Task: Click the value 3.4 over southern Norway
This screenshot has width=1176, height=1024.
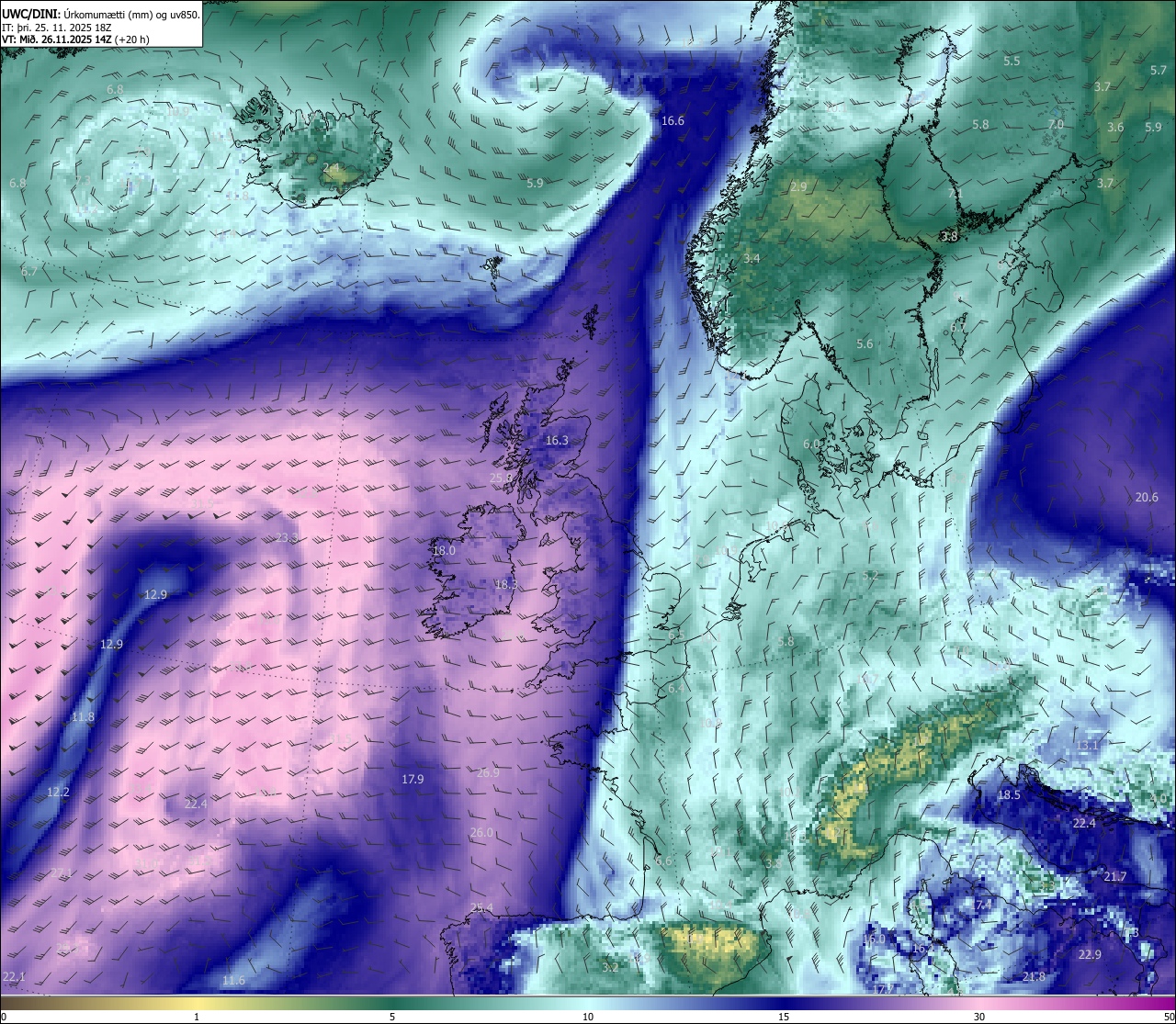Action: pyautogui.click(x=752, y=259)
